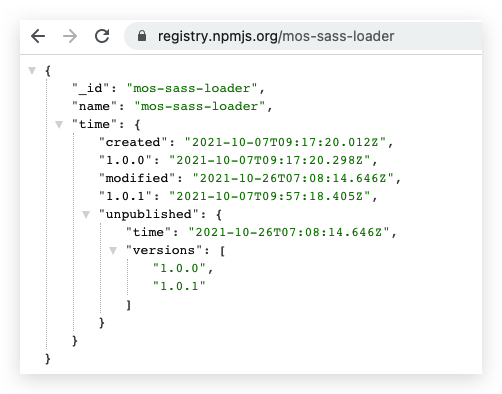Go forward with the browser forward arrow
Viewport: 502px width, 394px height.
[70, 36]
